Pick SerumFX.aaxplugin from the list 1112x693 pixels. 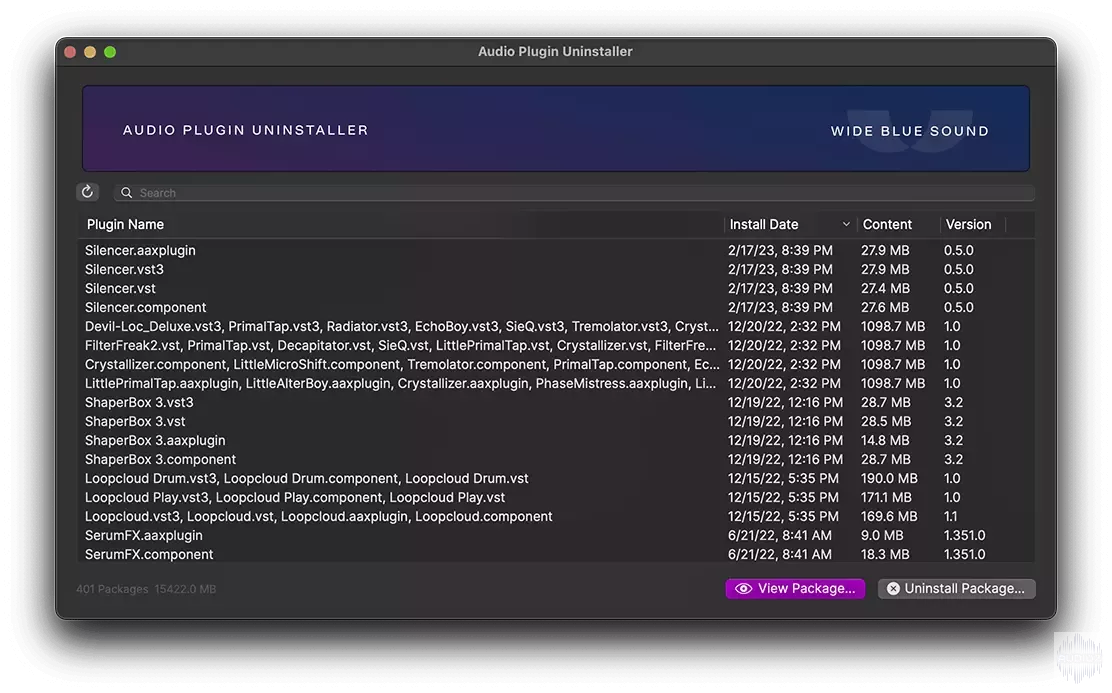(556, 536)
